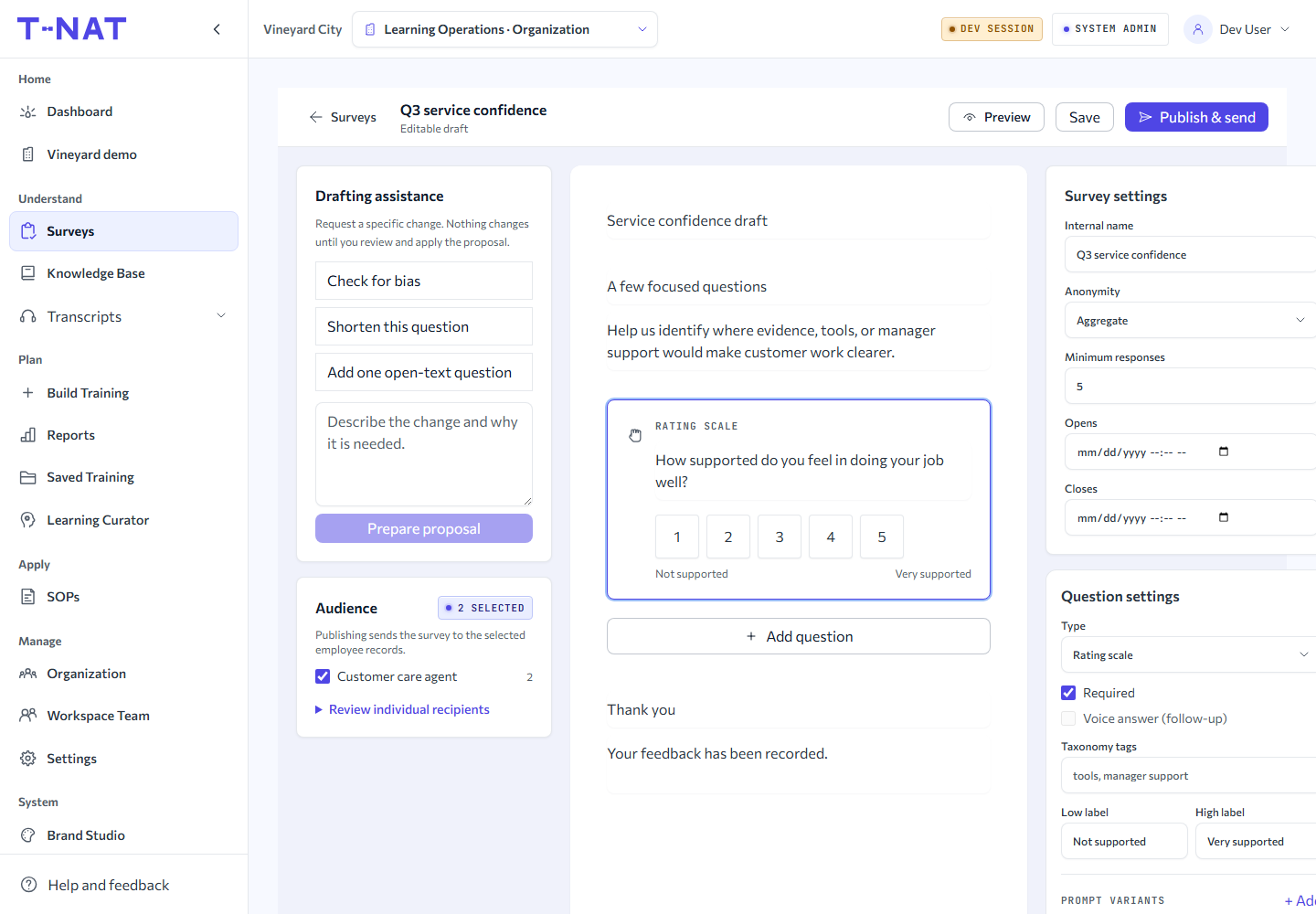
Task: Click the Dashboard icon in the sidebar
Action: click(x=28, y=112)
